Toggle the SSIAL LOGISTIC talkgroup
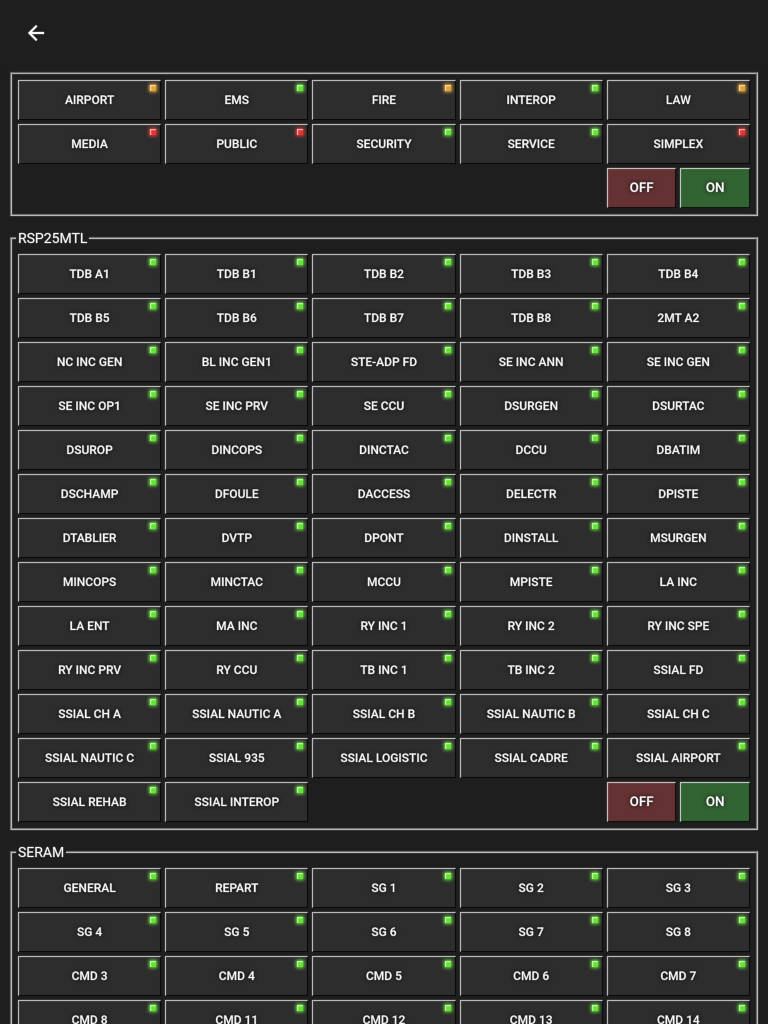This screenshot has width=768, height=1024. click(x=384, y=758)
